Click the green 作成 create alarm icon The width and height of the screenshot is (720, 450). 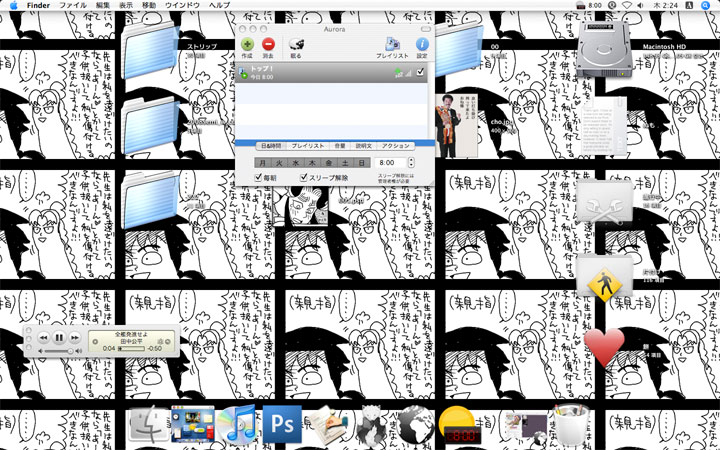click(x=247, y=44)
